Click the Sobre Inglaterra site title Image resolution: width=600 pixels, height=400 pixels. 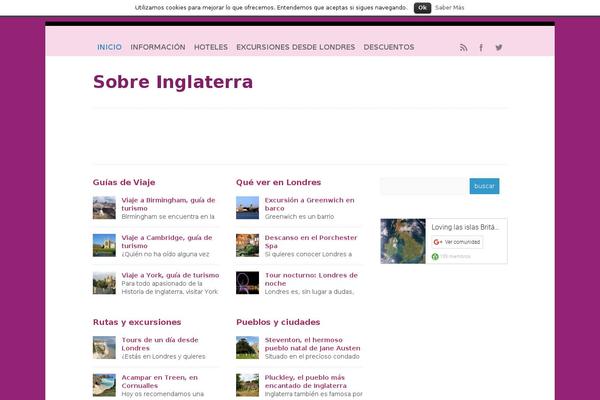(x=173, y=82)
